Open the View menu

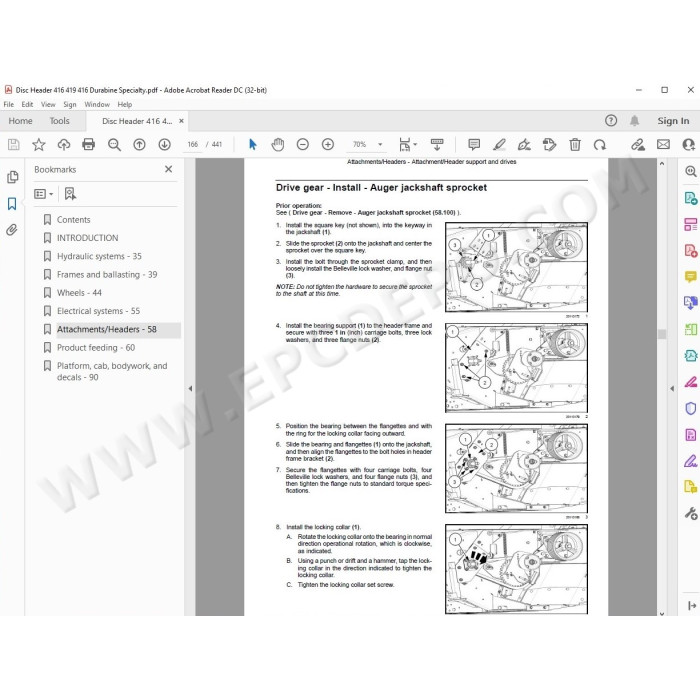48,104
